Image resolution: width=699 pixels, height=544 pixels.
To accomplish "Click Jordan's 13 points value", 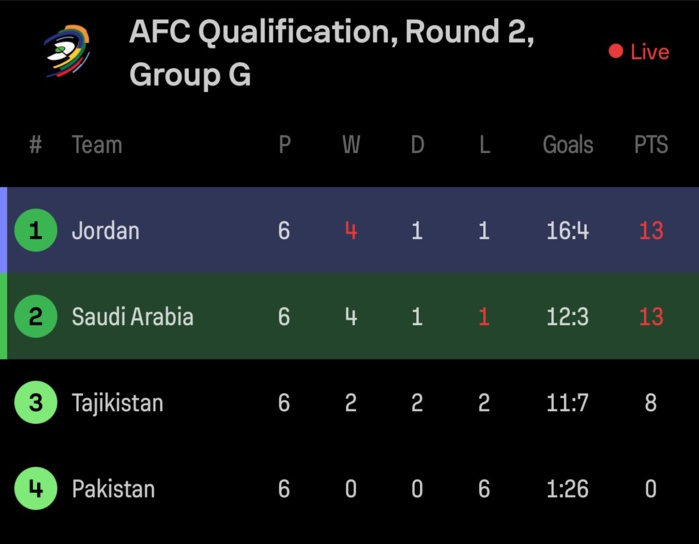I will point(651,231).
